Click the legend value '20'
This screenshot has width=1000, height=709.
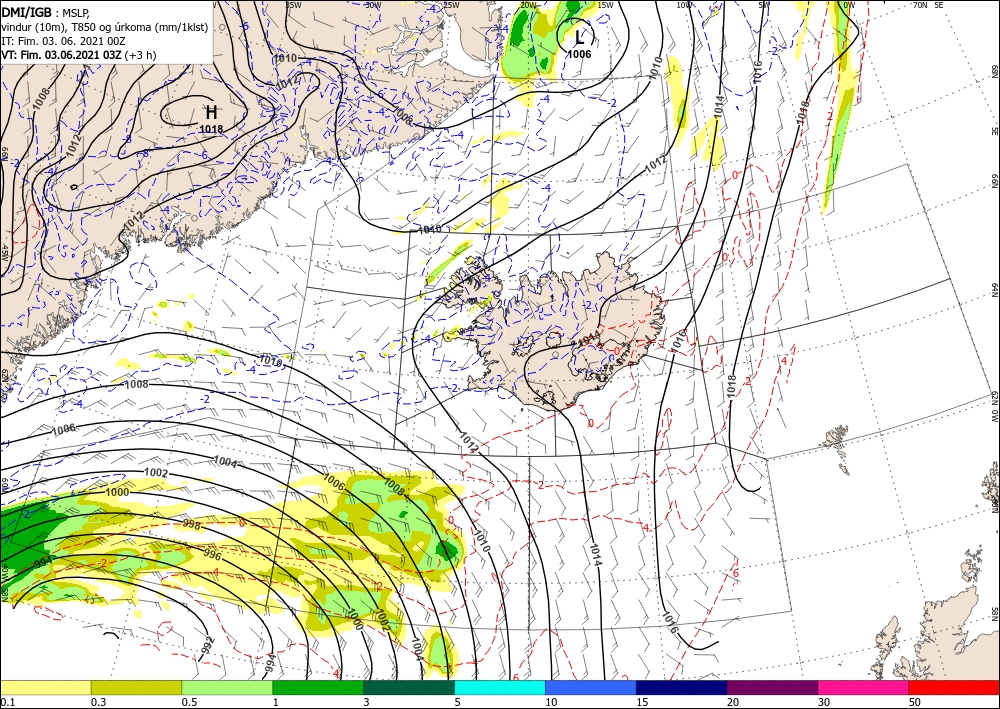[733, 702]
